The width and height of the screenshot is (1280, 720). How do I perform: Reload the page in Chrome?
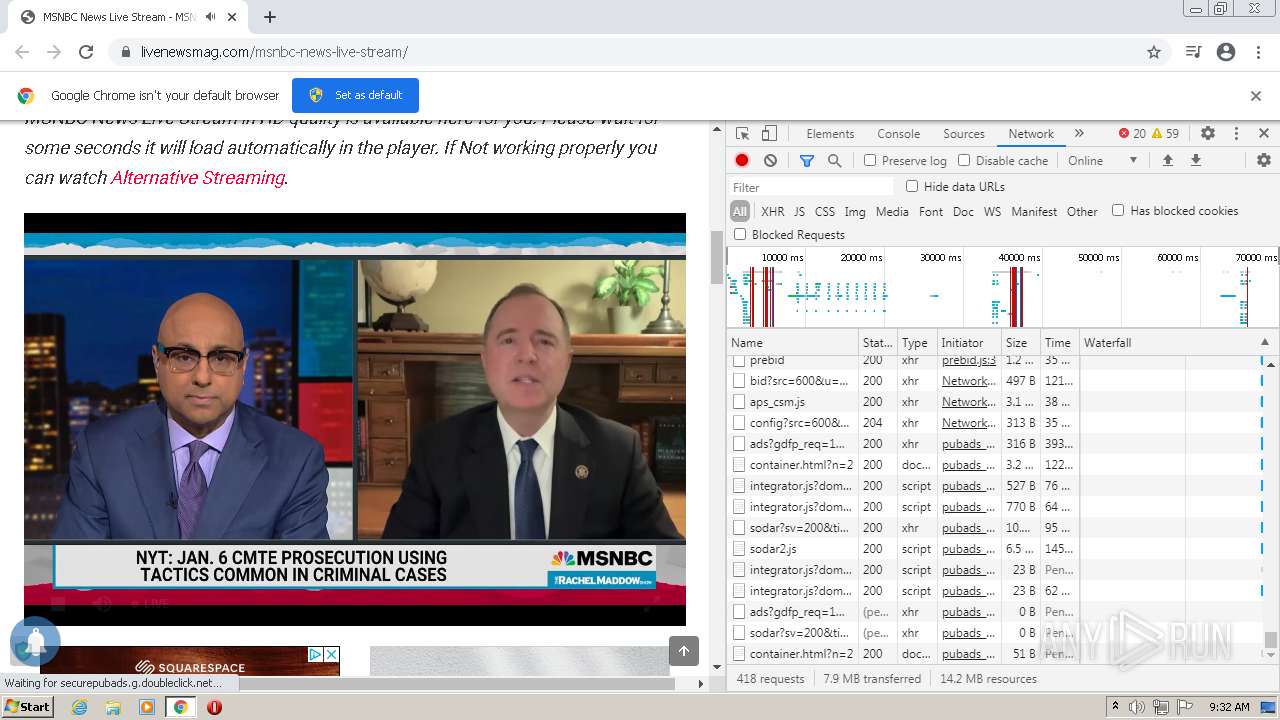pyautogui.click(x=86, y=52)
